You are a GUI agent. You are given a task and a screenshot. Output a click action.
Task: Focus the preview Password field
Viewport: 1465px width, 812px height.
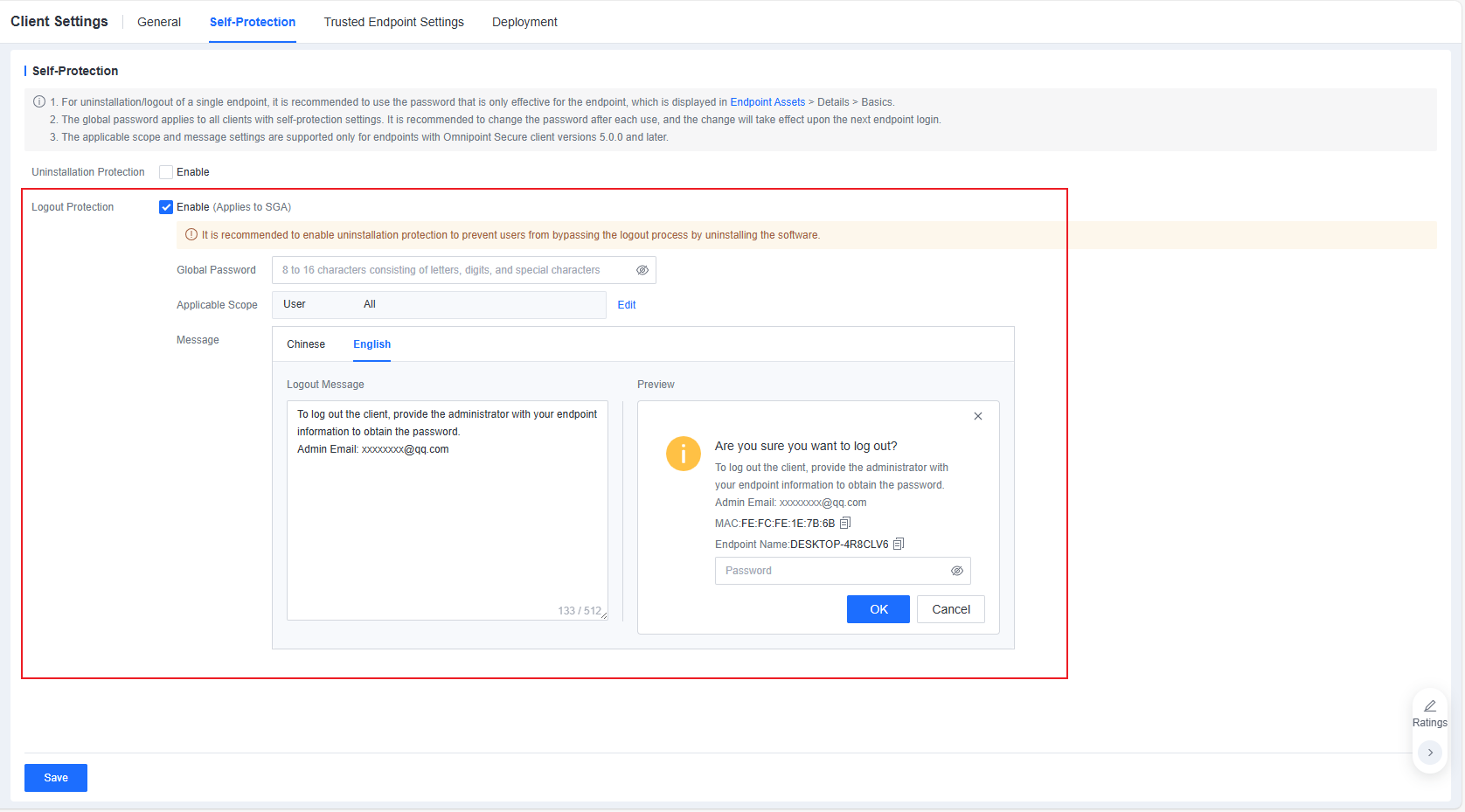pyautogui.click(x=843, y=571)
